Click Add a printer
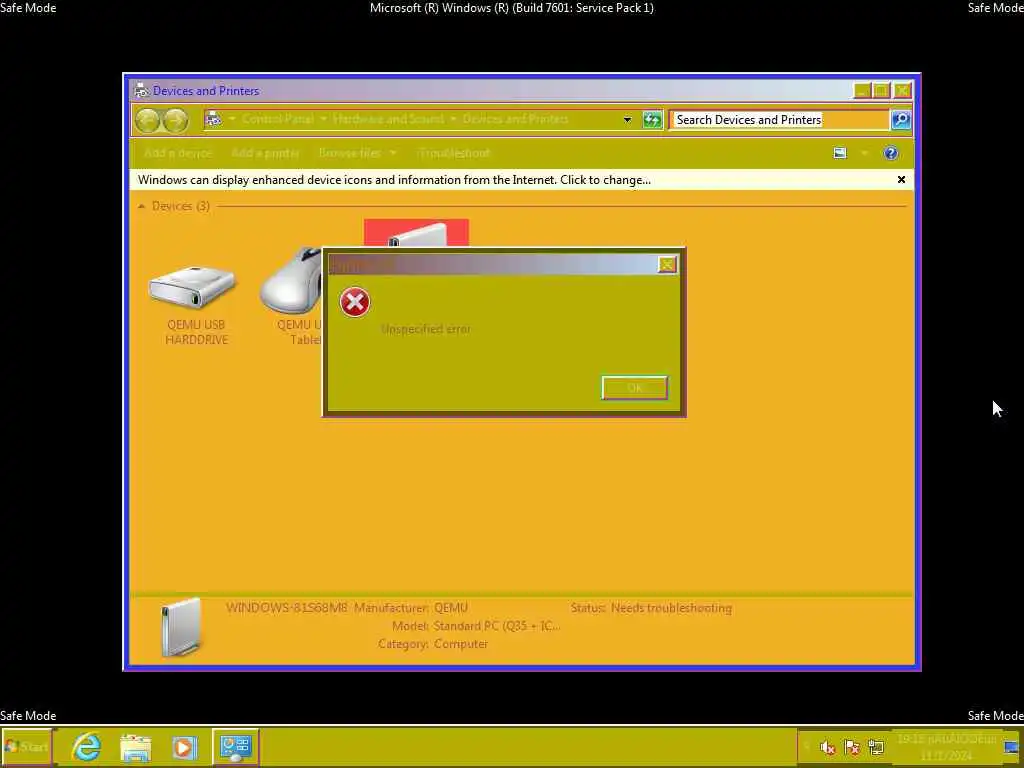 (x=264, y=153)
